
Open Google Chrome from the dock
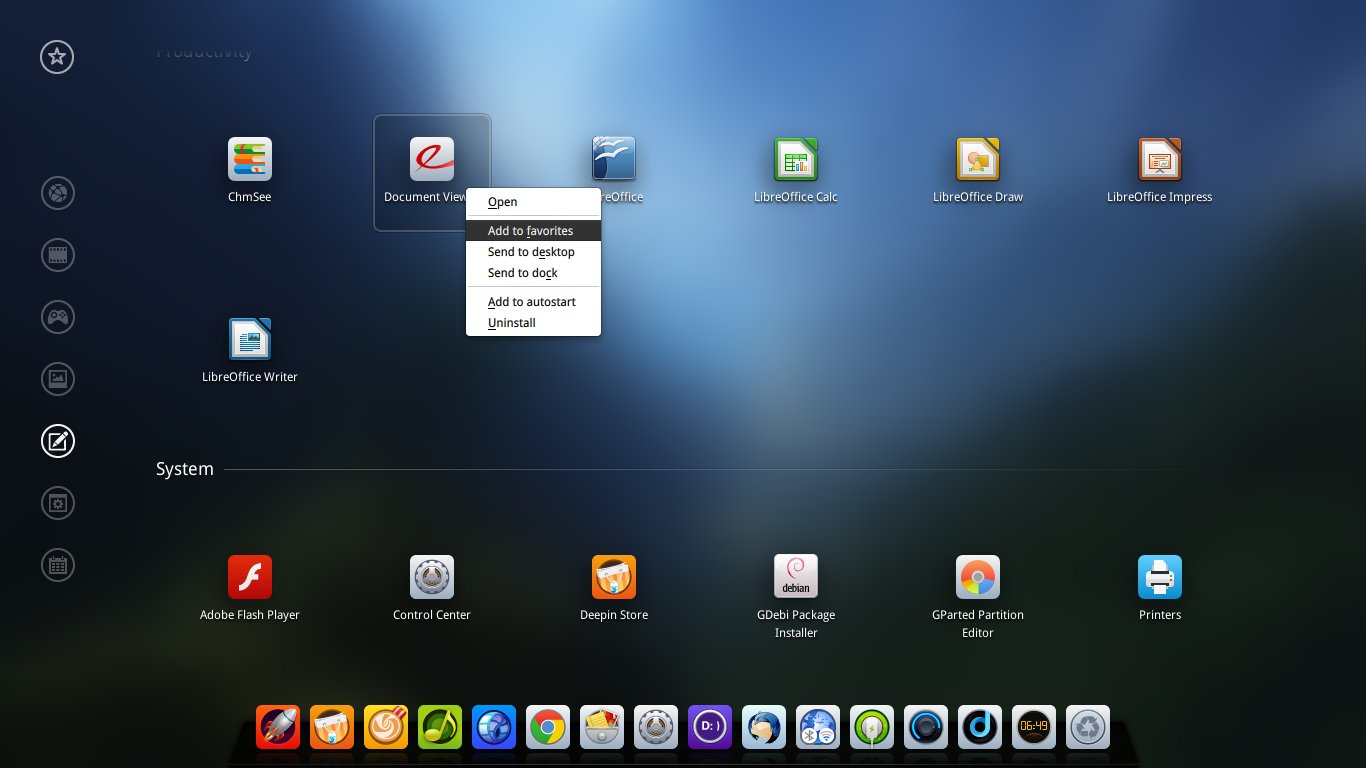548,727
